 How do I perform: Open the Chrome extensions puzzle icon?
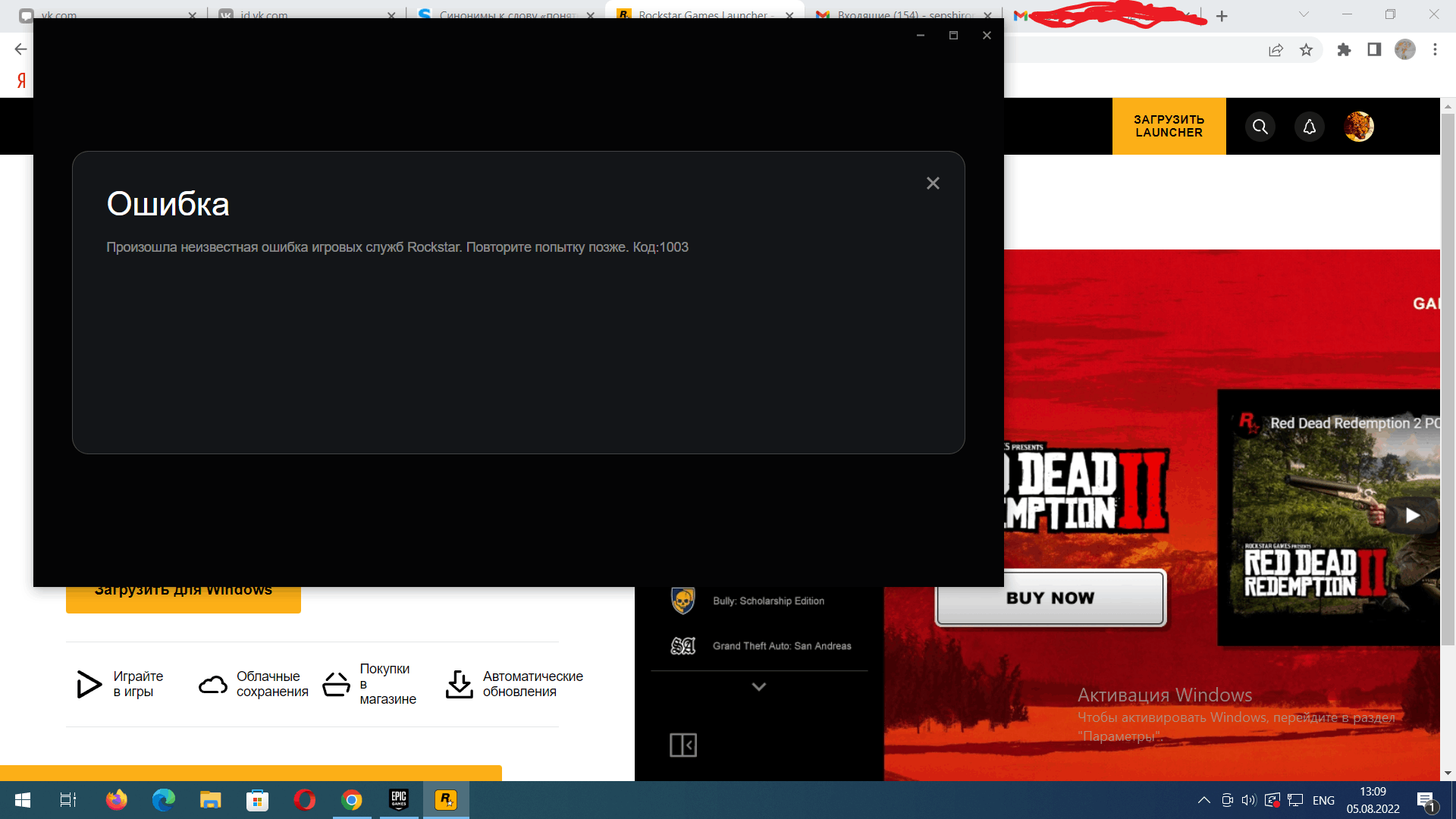click(x=1344, y=50)
